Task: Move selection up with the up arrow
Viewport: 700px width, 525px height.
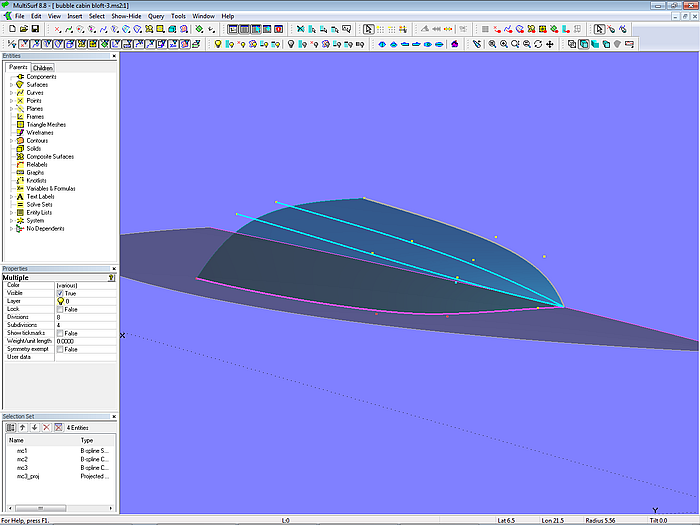Action: coord(22,427)
